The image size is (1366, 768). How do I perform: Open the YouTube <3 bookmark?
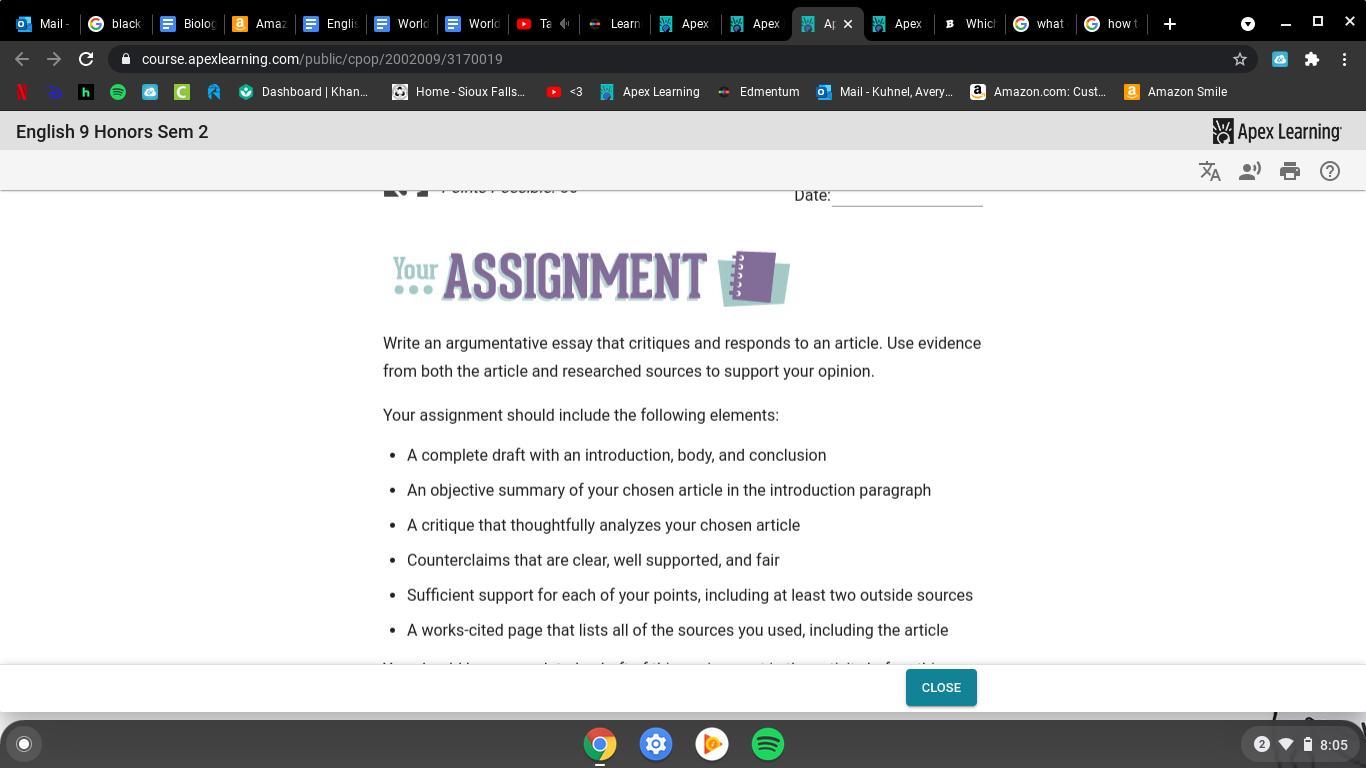(x=565, y=92)
